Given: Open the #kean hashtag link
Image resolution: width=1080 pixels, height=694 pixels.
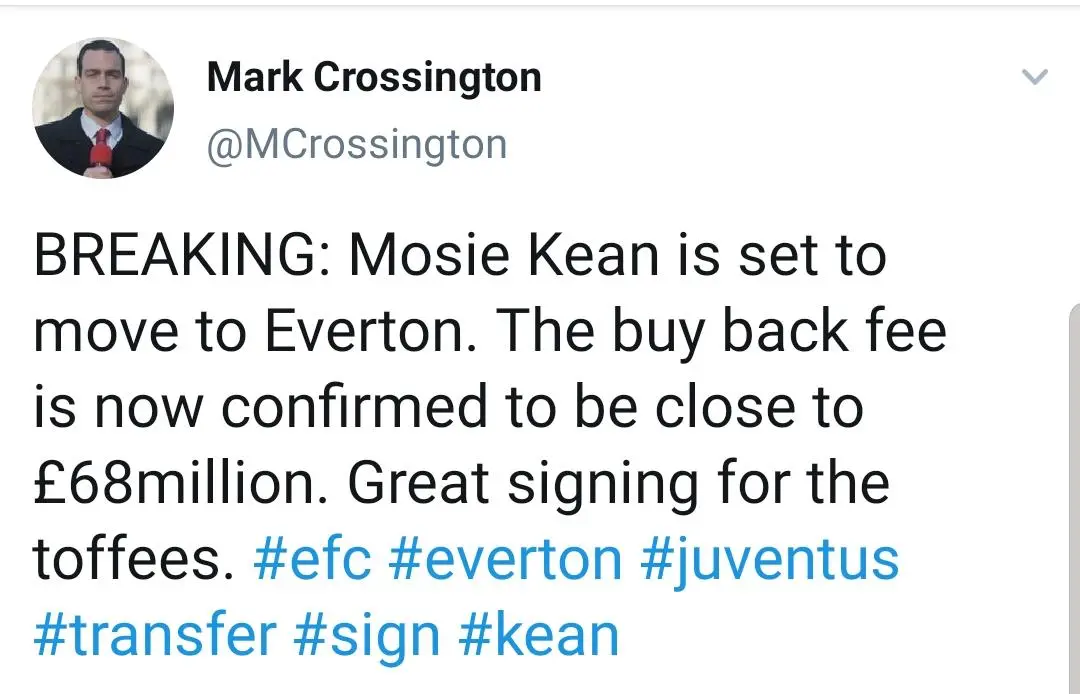Looking at the screenshot, I should pos(543,636).
